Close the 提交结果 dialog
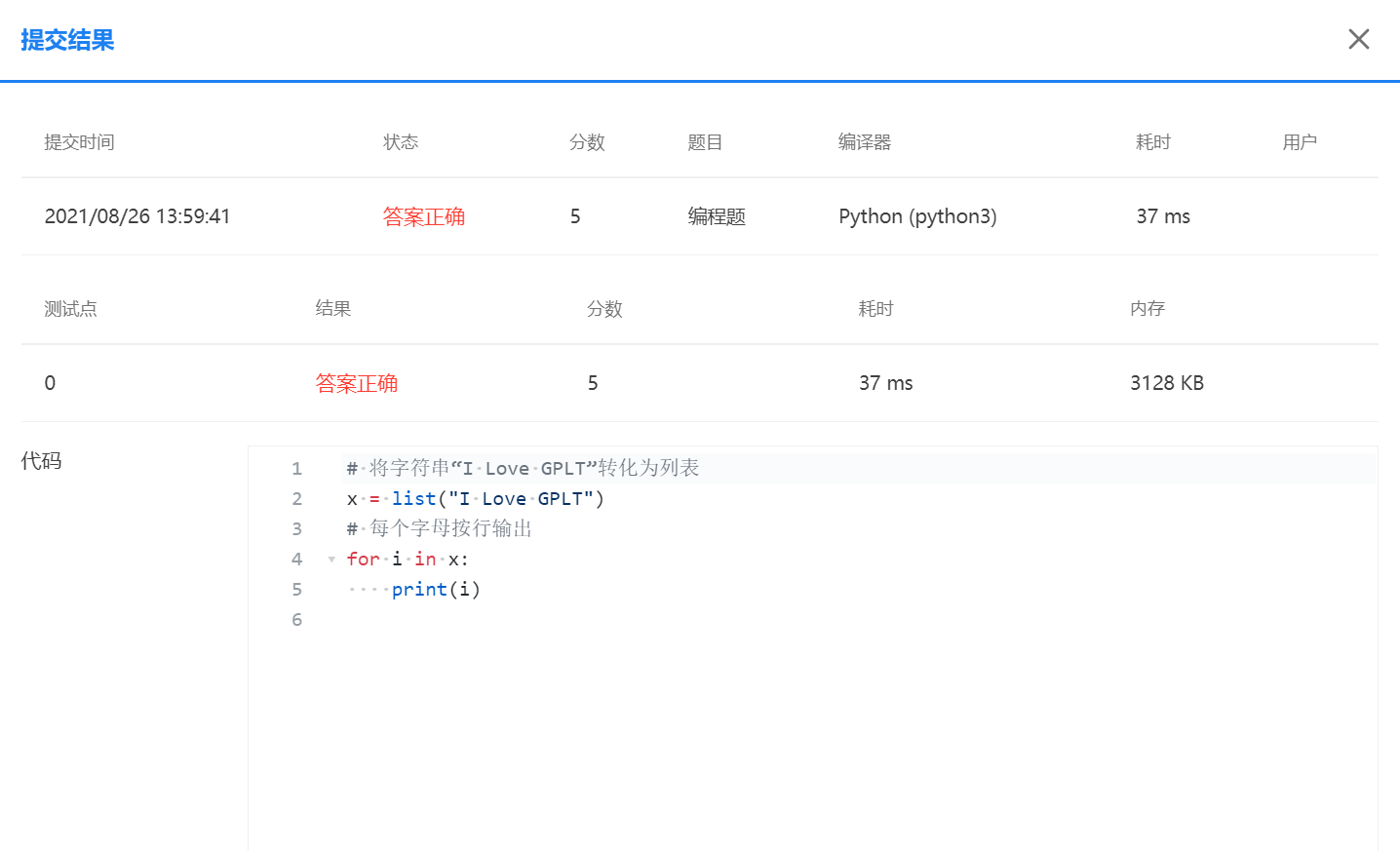The image size is (1400, 851). coord(1358,39)
